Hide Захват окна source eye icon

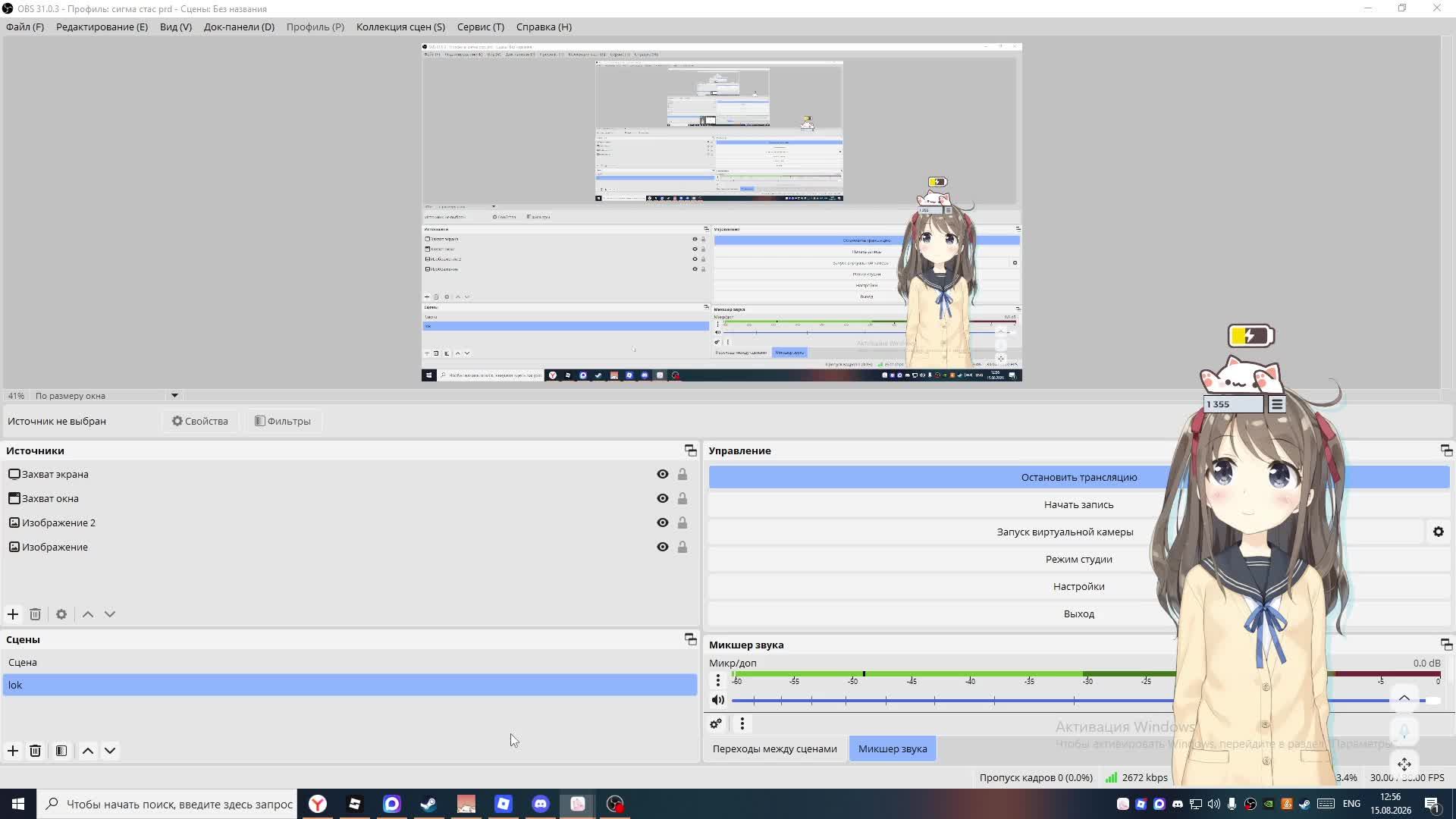663,498
